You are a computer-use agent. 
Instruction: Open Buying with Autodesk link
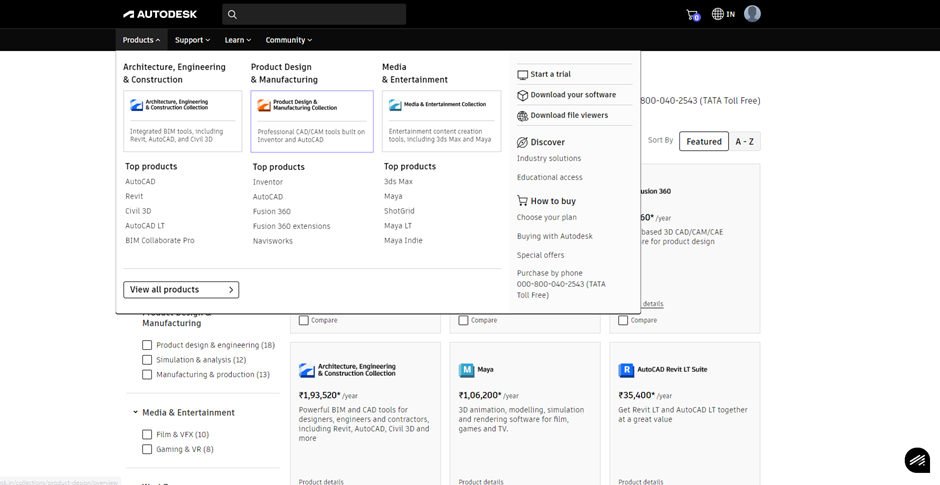pos(555,236)
